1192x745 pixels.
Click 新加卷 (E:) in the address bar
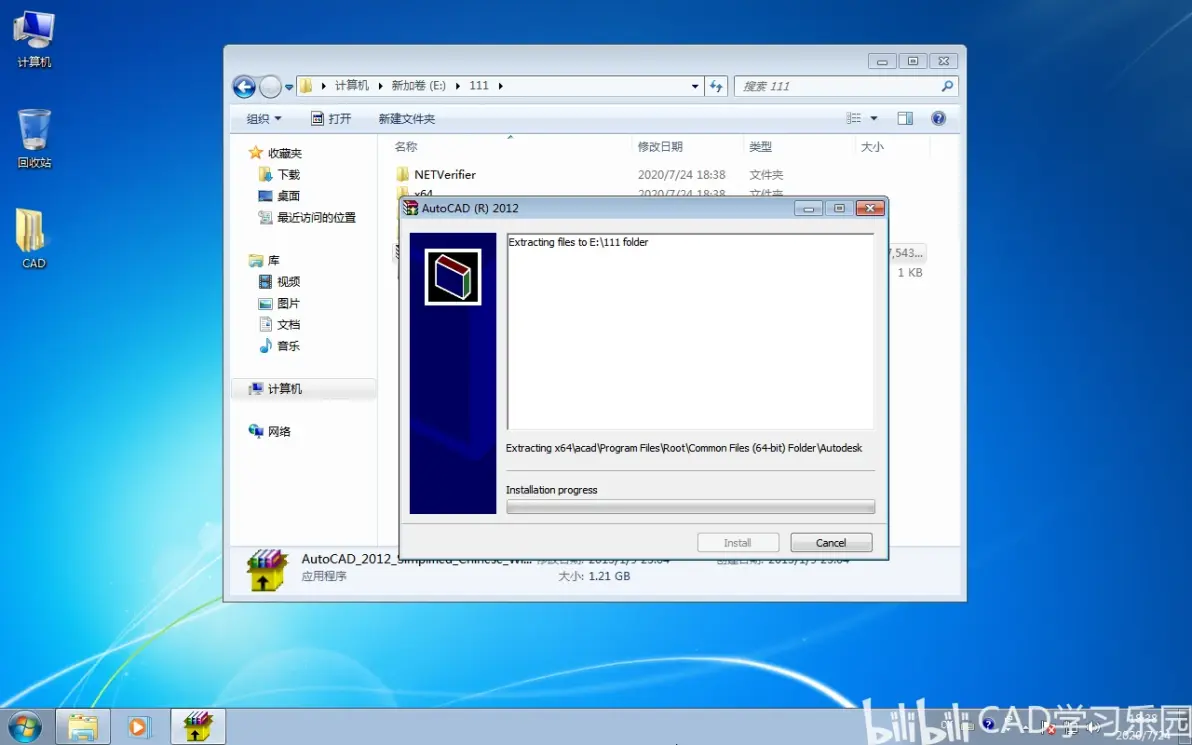(x=418, y=86)
